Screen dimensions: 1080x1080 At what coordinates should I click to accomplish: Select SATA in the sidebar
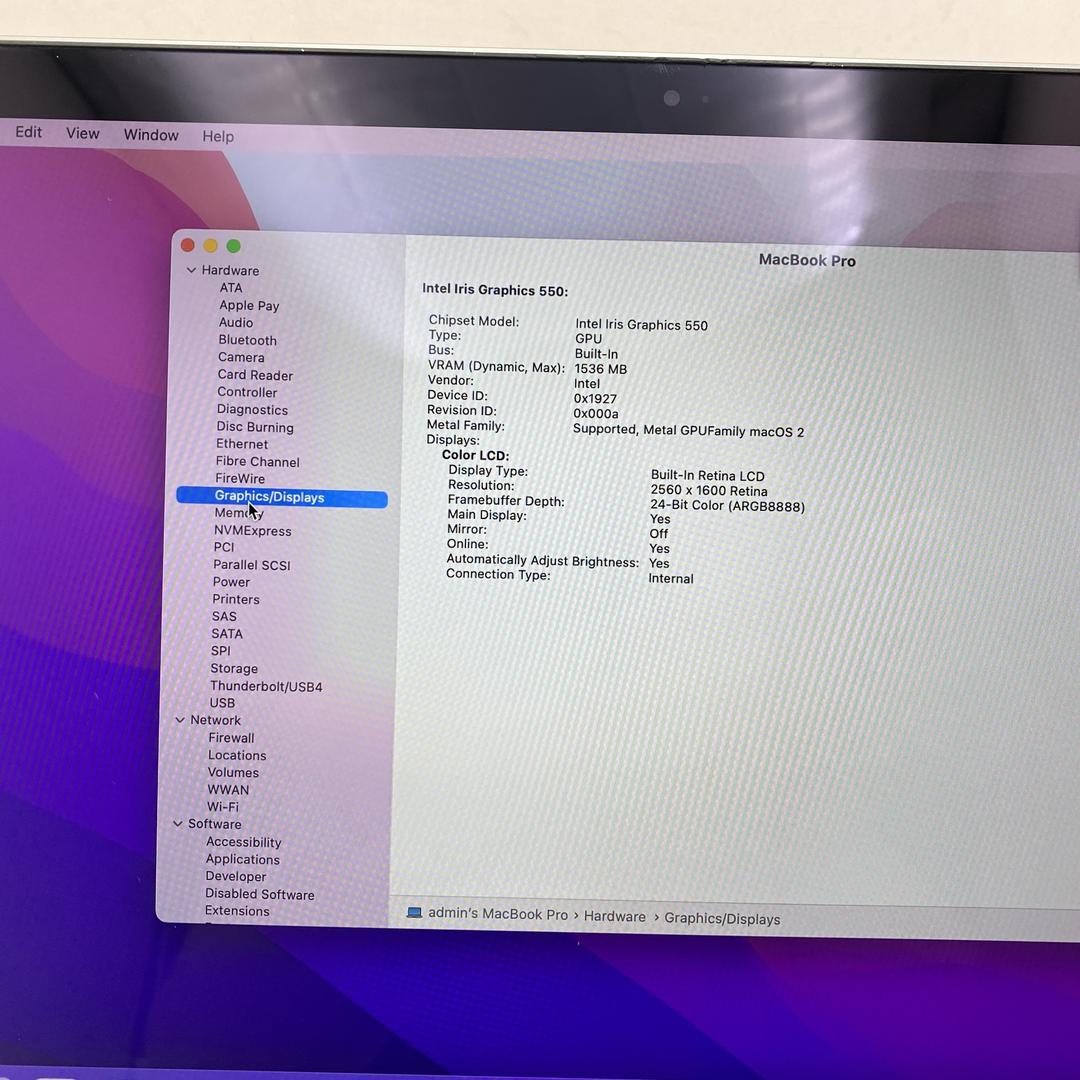click(x=227, y=634)
